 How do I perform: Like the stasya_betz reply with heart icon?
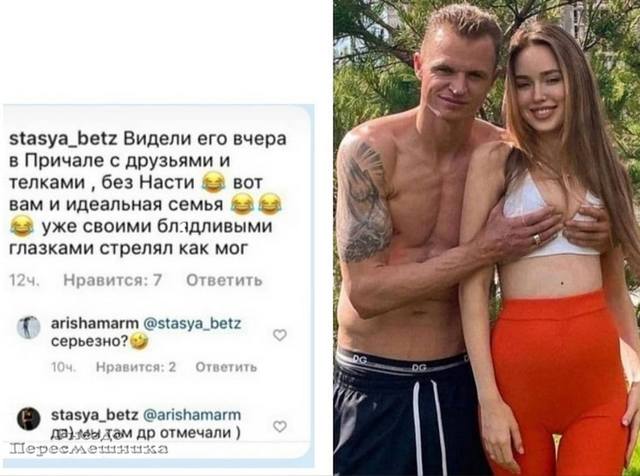[280, 427]
